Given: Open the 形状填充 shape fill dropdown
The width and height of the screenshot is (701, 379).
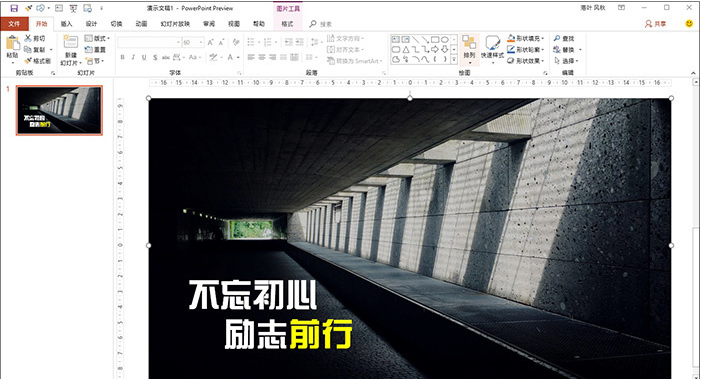Looking at the screenshot, I should click(526, 38).
